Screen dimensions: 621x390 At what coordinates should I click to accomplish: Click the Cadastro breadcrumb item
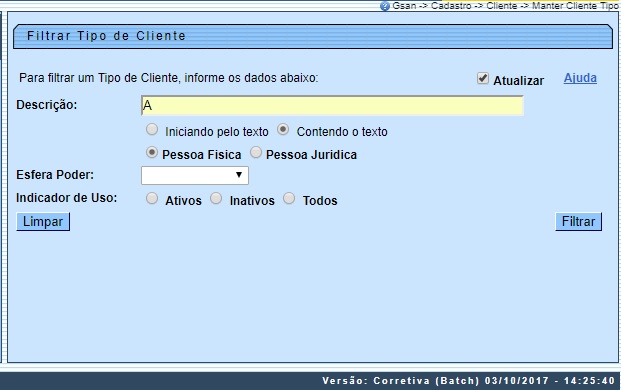(451, 6)
